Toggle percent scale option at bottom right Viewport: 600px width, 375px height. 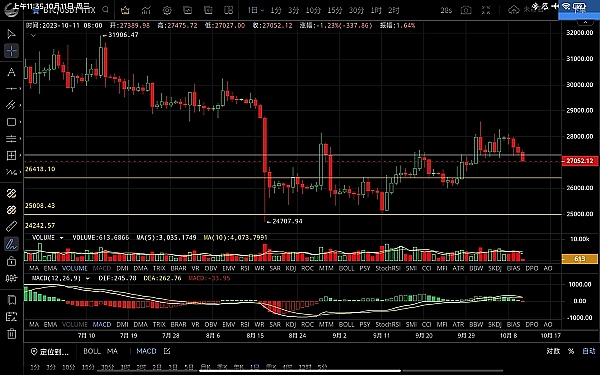(x=571, y=351)
